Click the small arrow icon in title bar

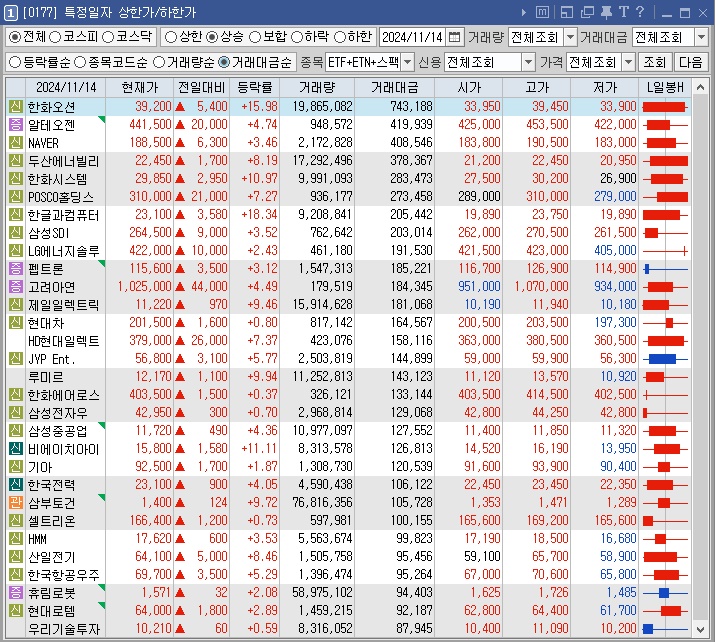click(x=523, y=12)
